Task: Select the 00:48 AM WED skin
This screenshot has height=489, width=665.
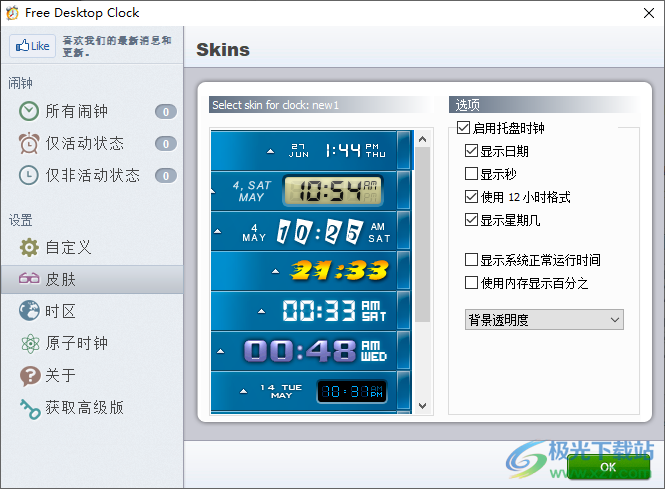Action: [x=311, y=351]
